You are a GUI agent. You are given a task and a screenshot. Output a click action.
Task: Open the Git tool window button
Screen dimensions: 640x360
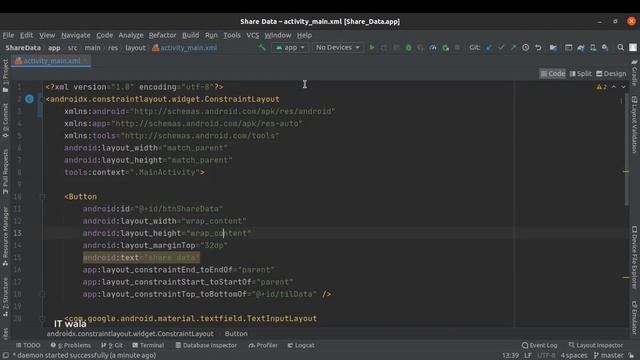coord(112,345)
